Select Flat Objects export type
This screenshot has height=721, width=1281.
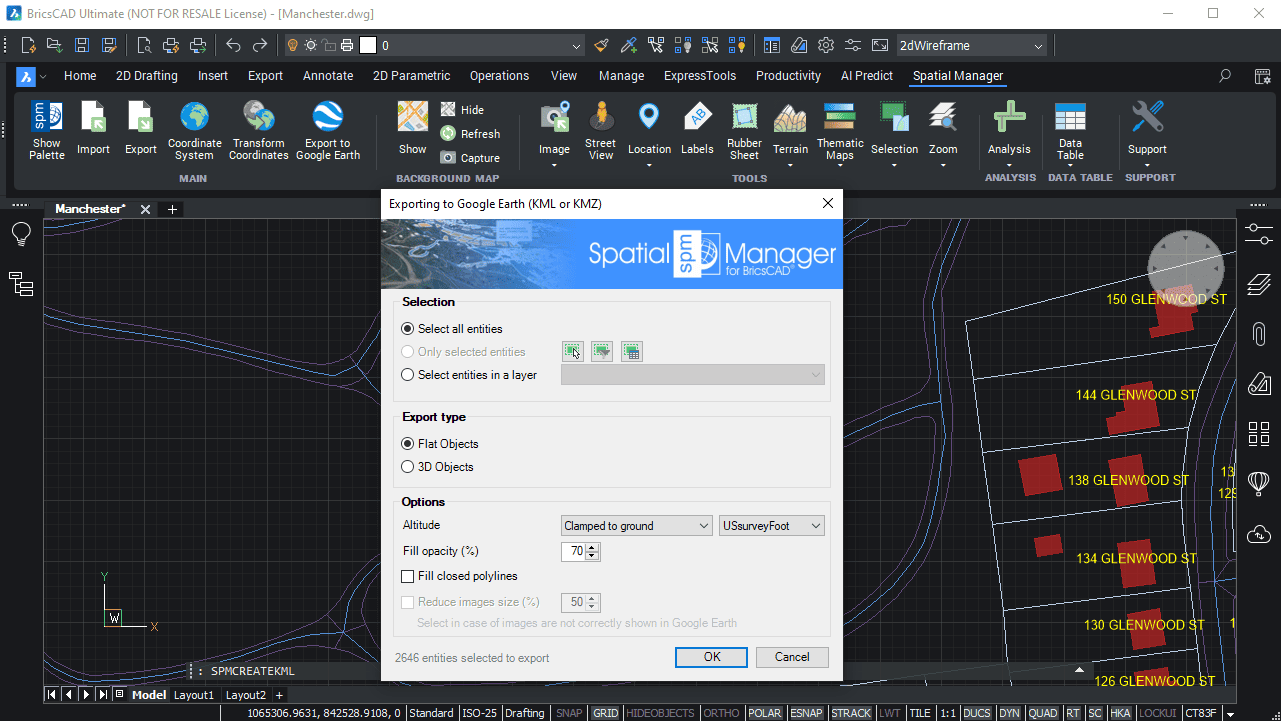[x=440, y=444]
